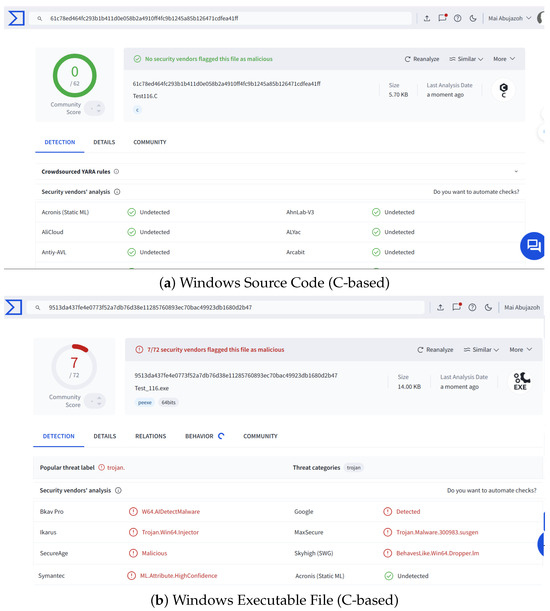Click the loading spinner icon beside BEHAVIOR tab
This screenshot has width=550, height=611.
tap(221, 436)
